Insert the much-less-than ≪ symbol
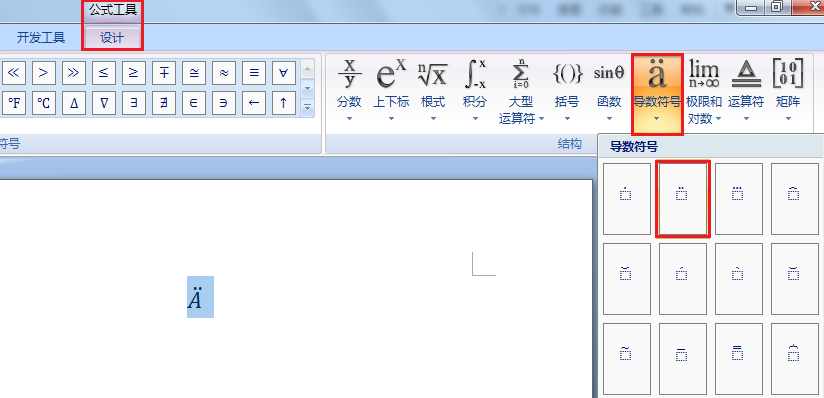The width and height of the screenshot is (824, 398). pos(14,73)
